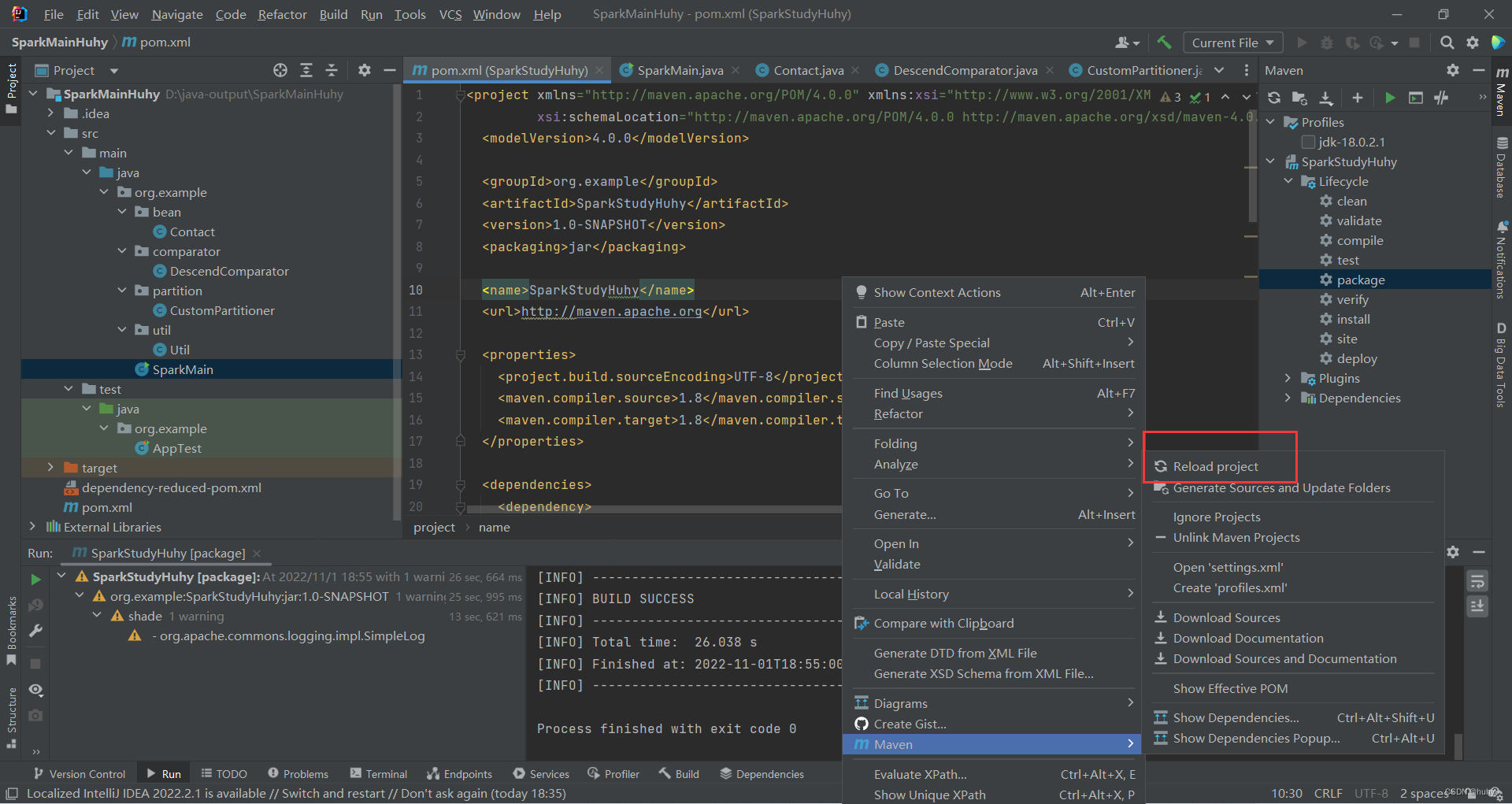Click UTF-8 encoding in status bar
The image size is (1512, 804).
1371,793
